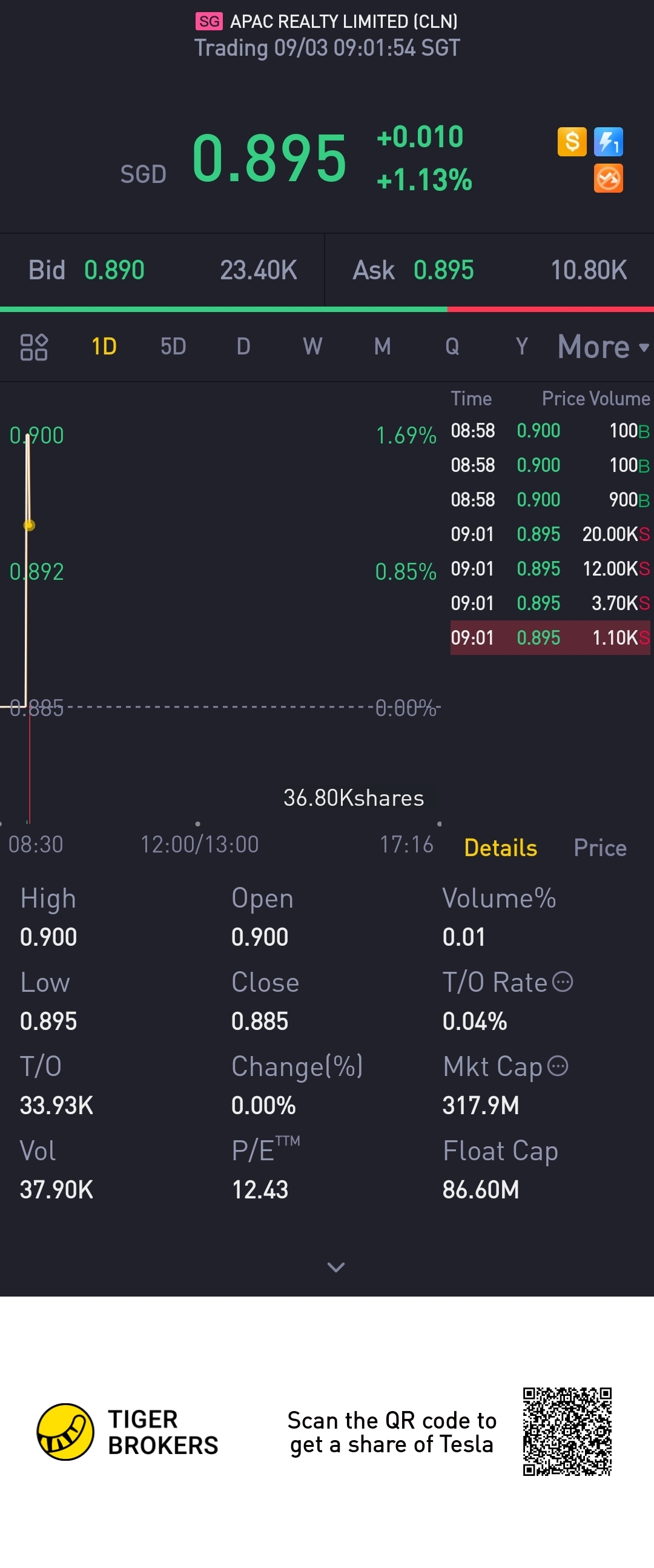Expand the More timeframe dropdown

click(x=603, y=347)
